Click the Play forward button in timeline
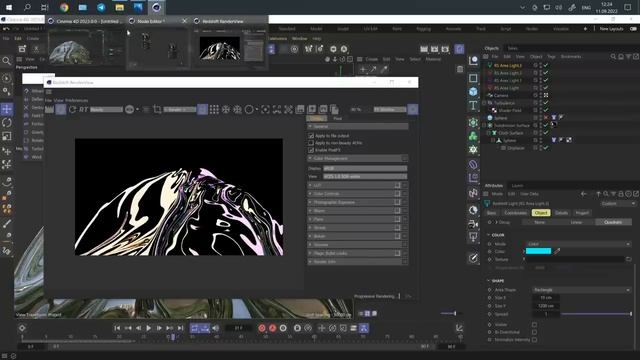 (149, 328)
